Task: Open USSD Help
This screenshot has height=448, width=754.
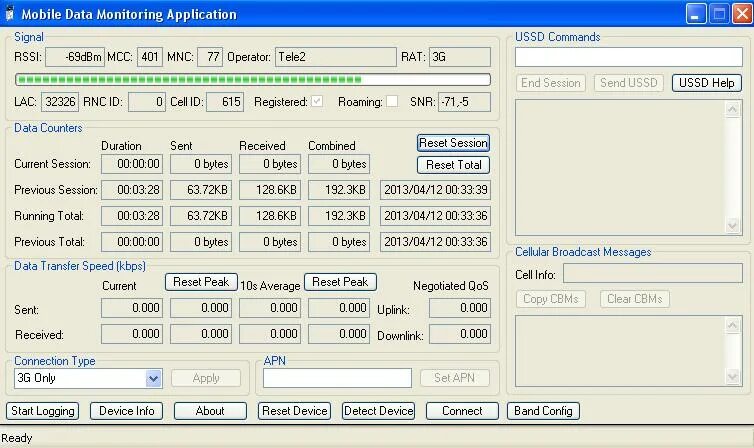Action: (x=707, y=83)
